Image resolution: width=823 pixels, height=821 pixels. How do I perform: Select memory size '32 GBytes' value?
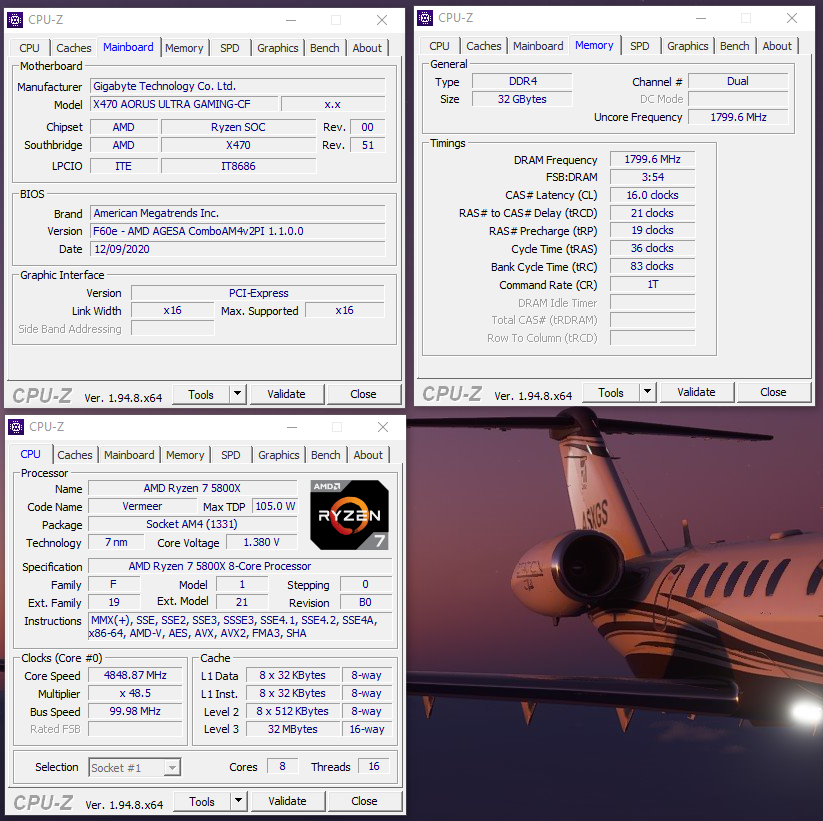(x=522, y=99)
